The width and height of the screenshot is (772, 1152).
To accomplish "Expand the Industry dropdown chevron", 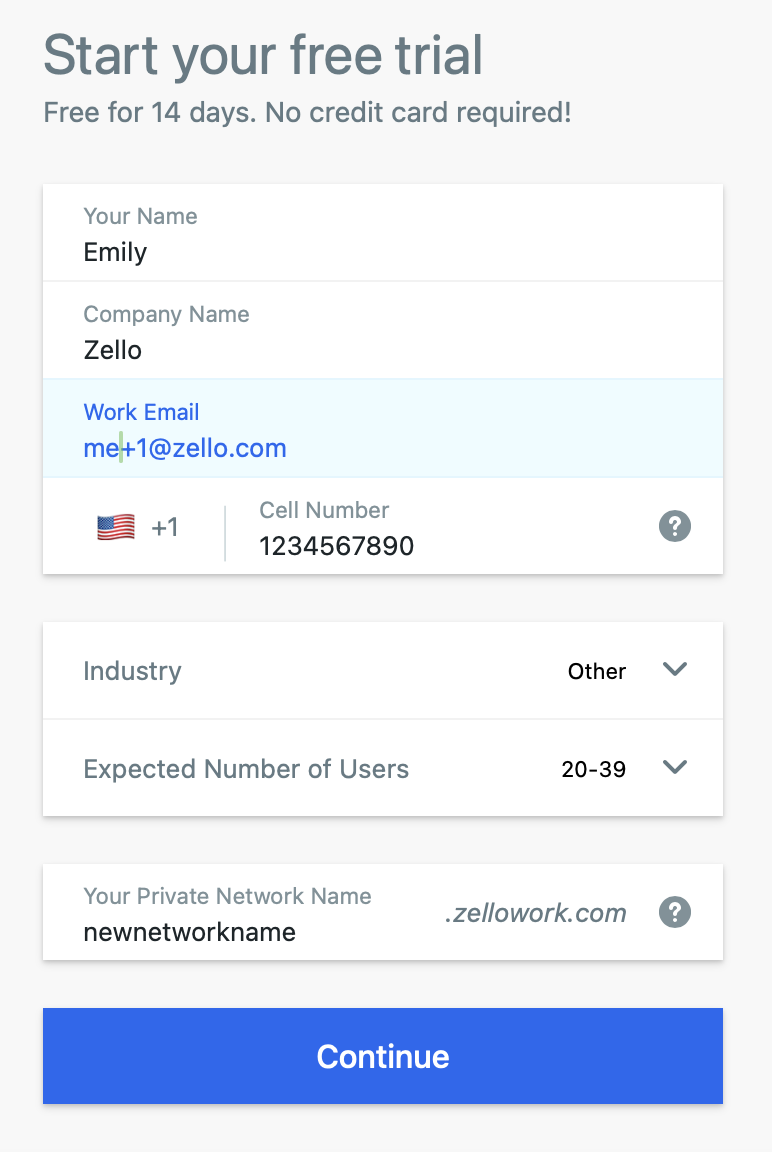I will pos(674,669).
